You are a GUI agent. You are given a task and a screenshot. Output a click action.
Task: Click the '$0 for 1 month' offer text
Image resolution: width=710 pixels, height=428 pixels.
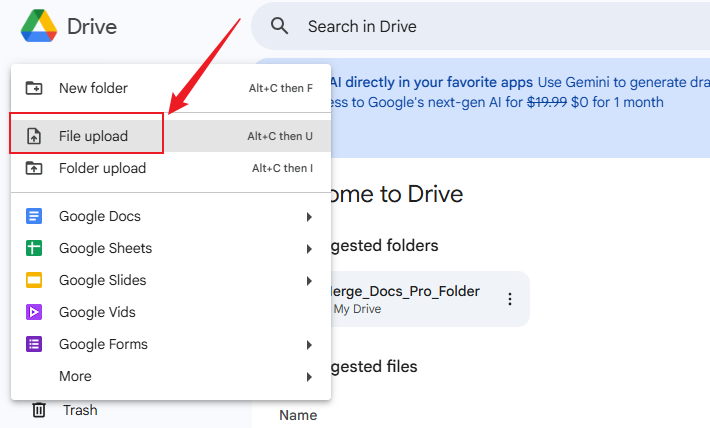(x=617, y=102)
